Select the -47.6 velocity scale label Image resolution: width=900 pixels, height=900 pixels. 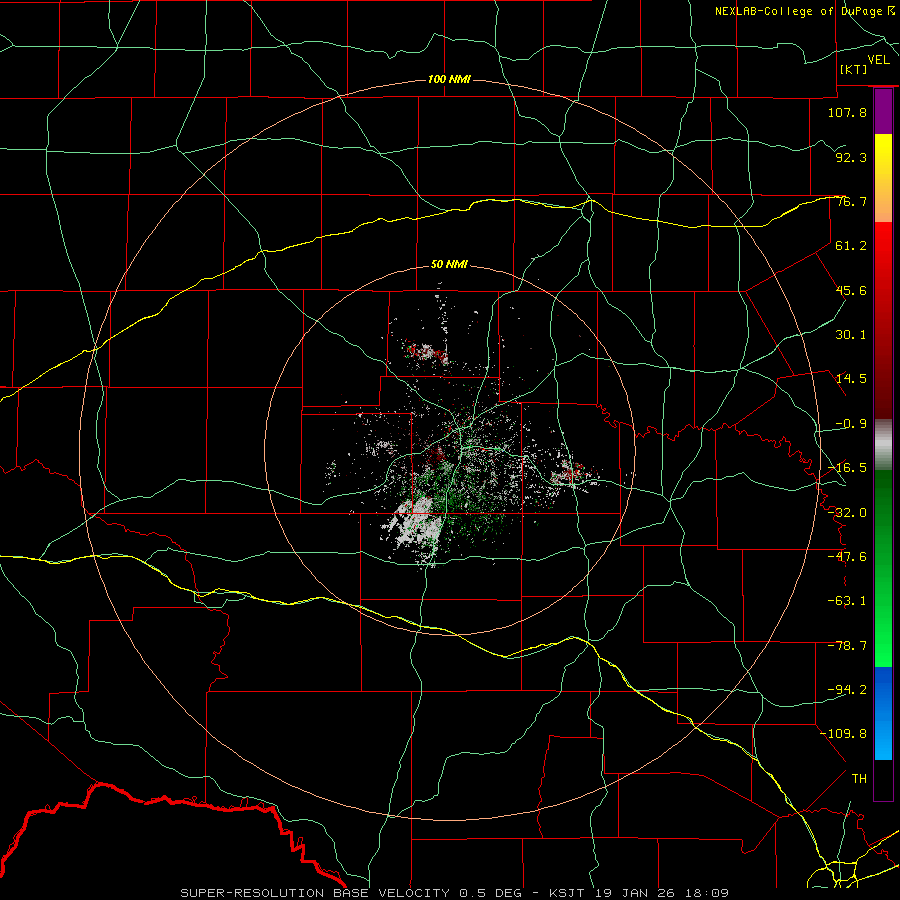tap(847, 557)
